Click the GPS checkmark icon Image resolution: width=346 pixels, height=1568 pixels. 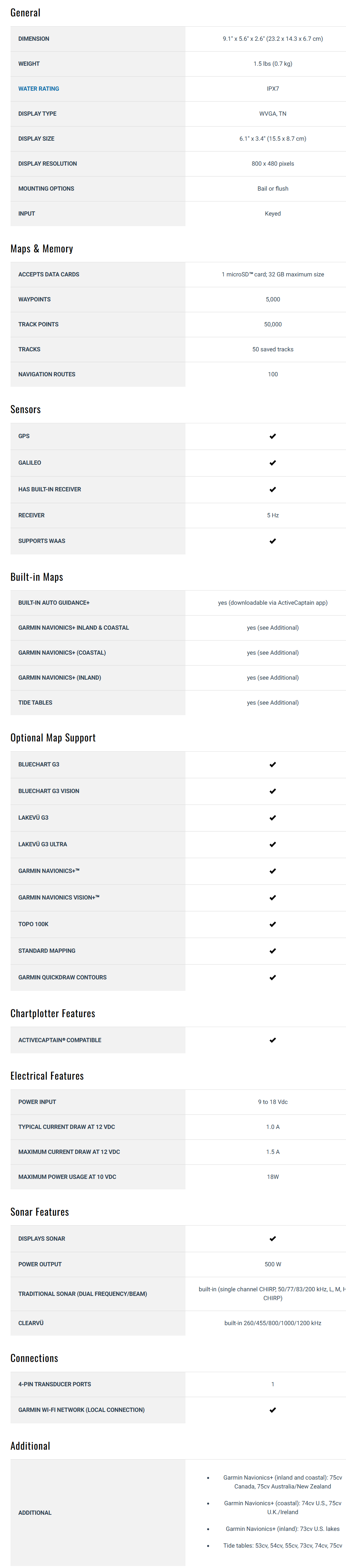pos(272,436)
